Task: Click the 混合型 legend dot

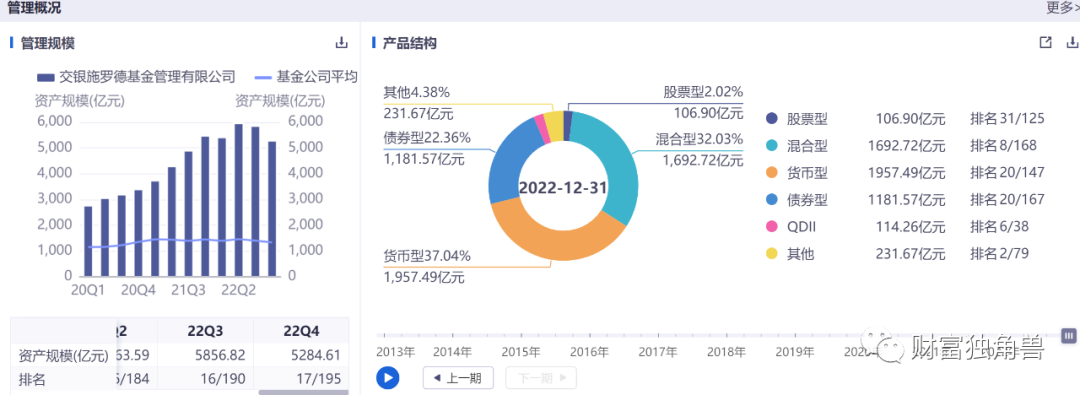Action: tap(771, 145)
